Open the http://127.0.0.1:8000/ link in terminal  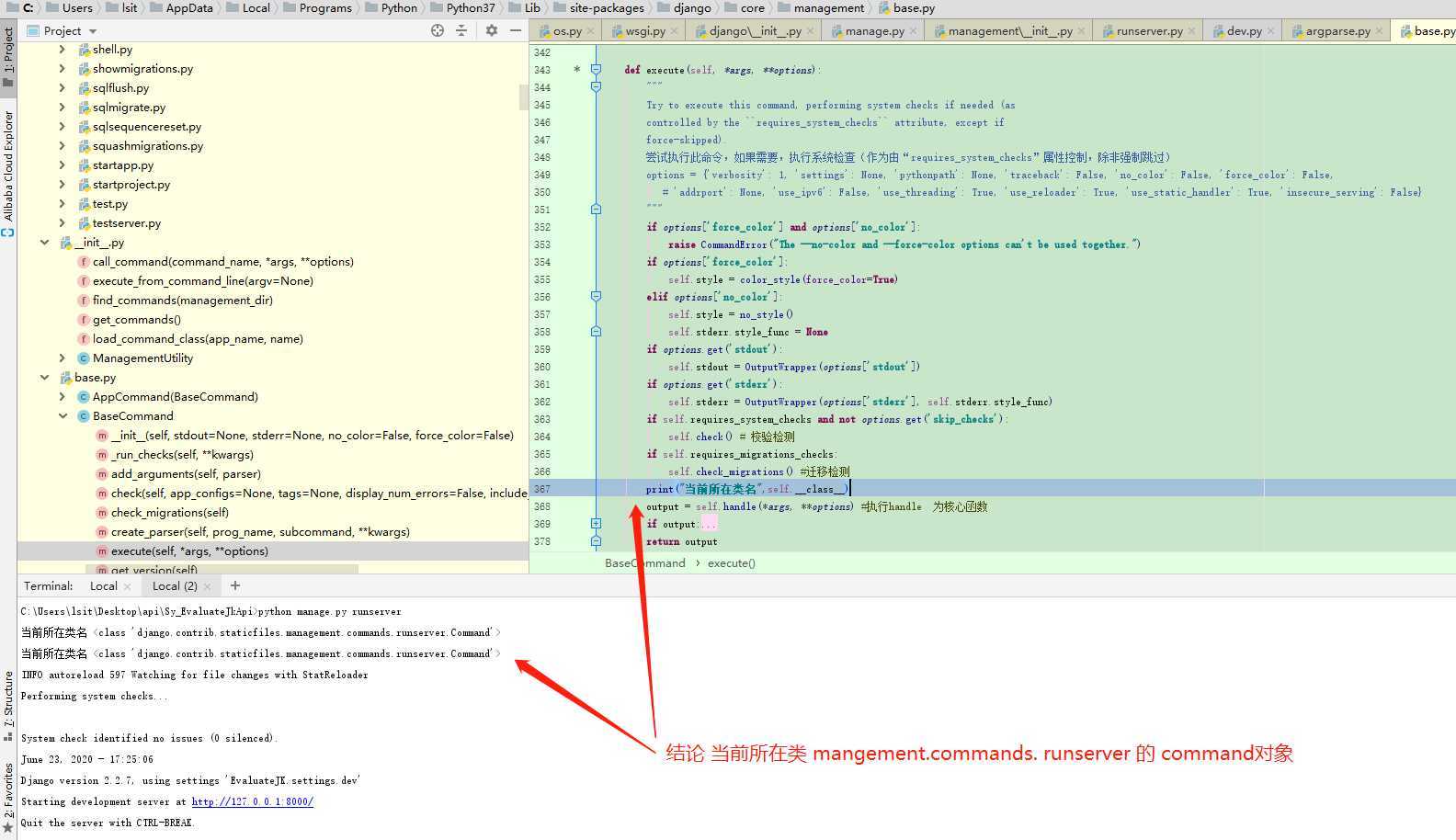click(x=252, y=802)
